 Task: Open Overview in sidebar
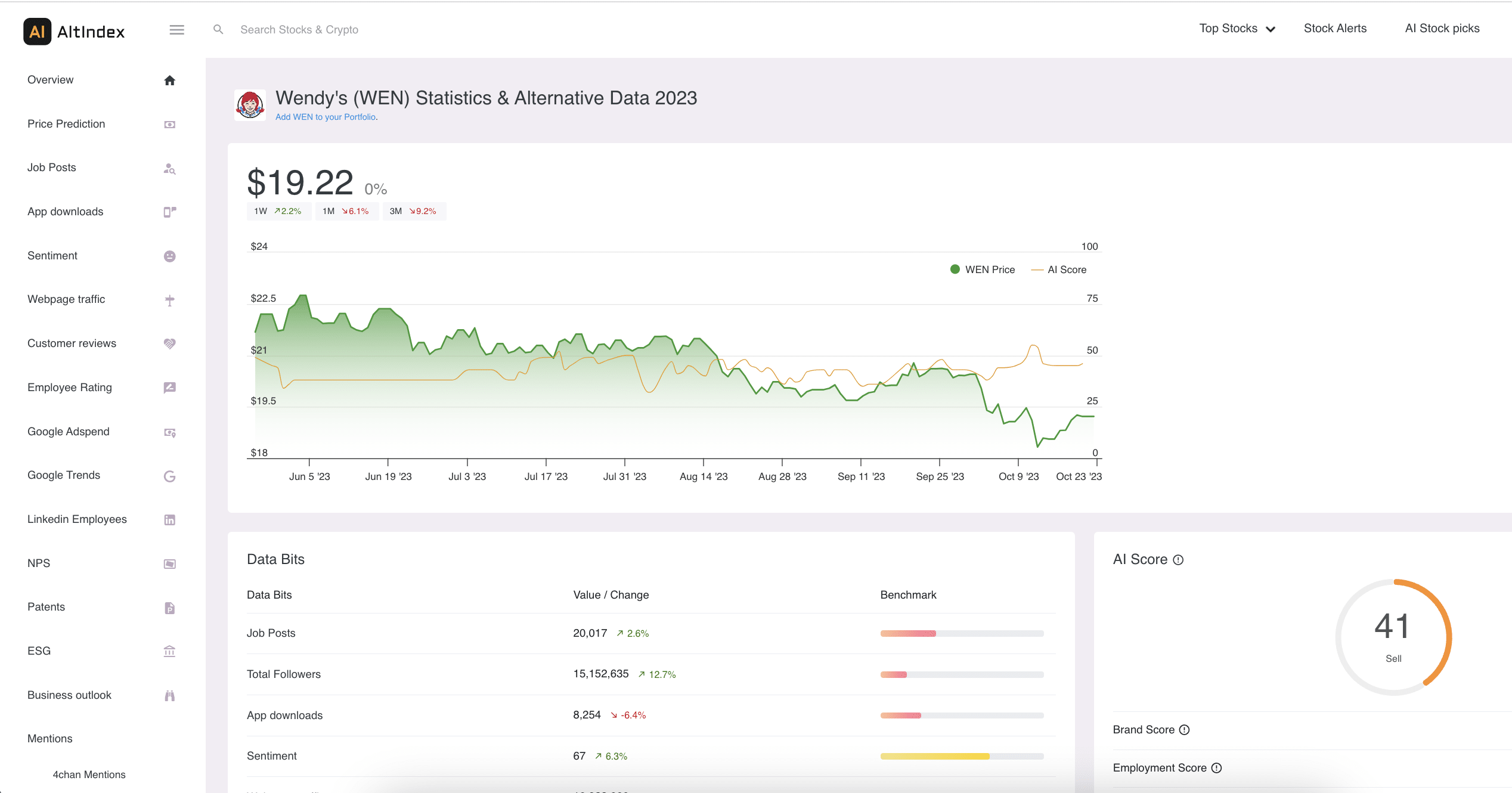(50, 80)
